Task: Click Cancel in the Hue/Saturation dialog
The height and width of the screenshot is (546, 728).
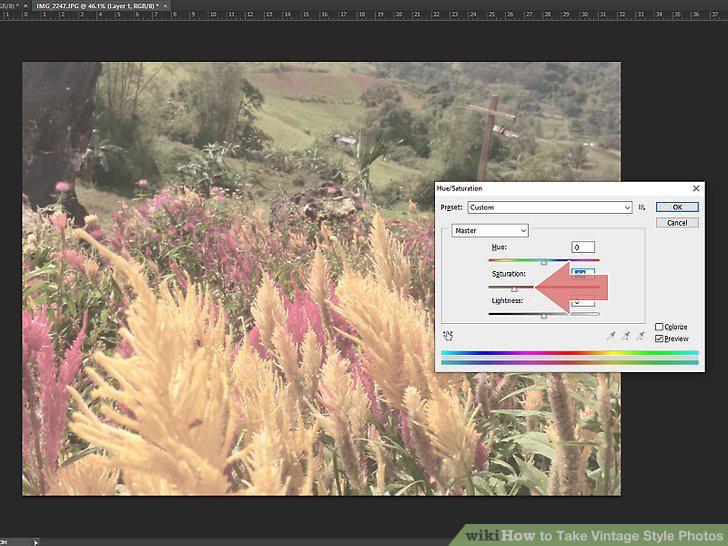Action: (x=677, y=223)
